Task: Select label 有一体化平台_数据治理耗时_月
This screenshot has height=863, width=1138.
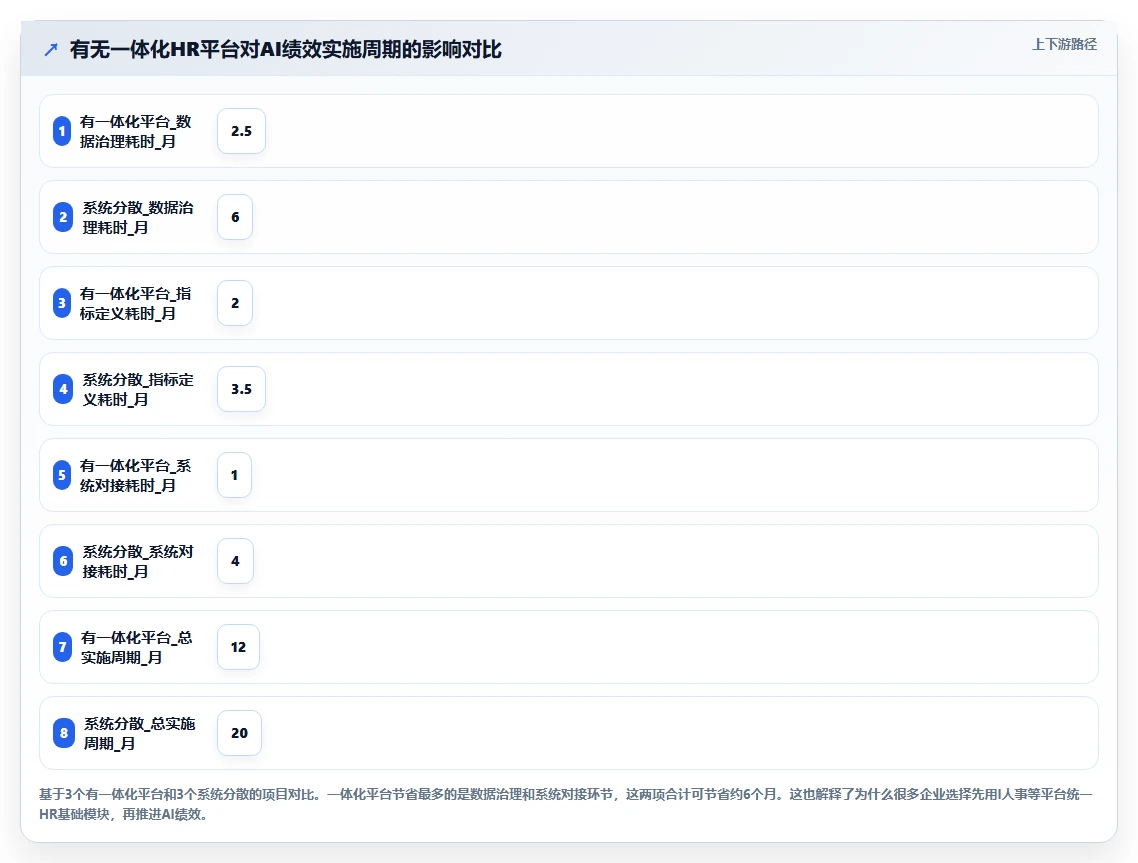Action: point(136,131)
